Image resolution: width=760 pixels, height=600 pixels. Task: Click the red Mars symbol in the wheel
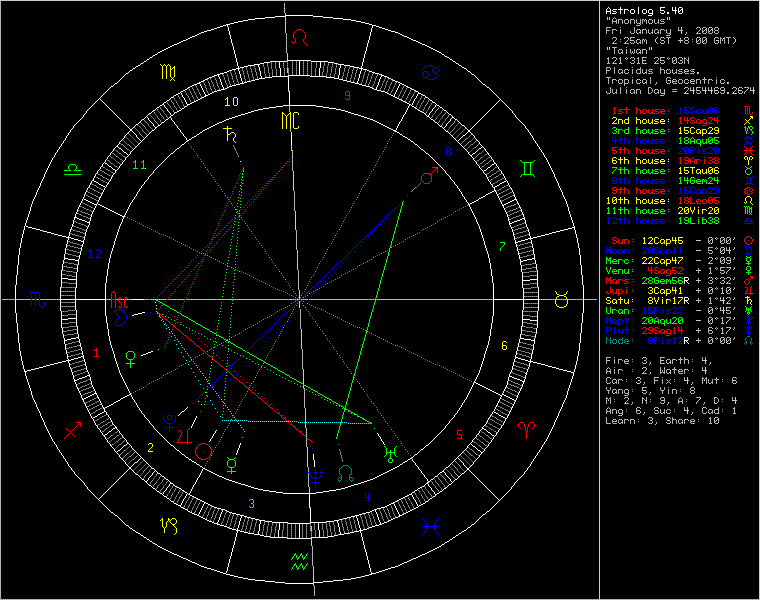point(429,176)
